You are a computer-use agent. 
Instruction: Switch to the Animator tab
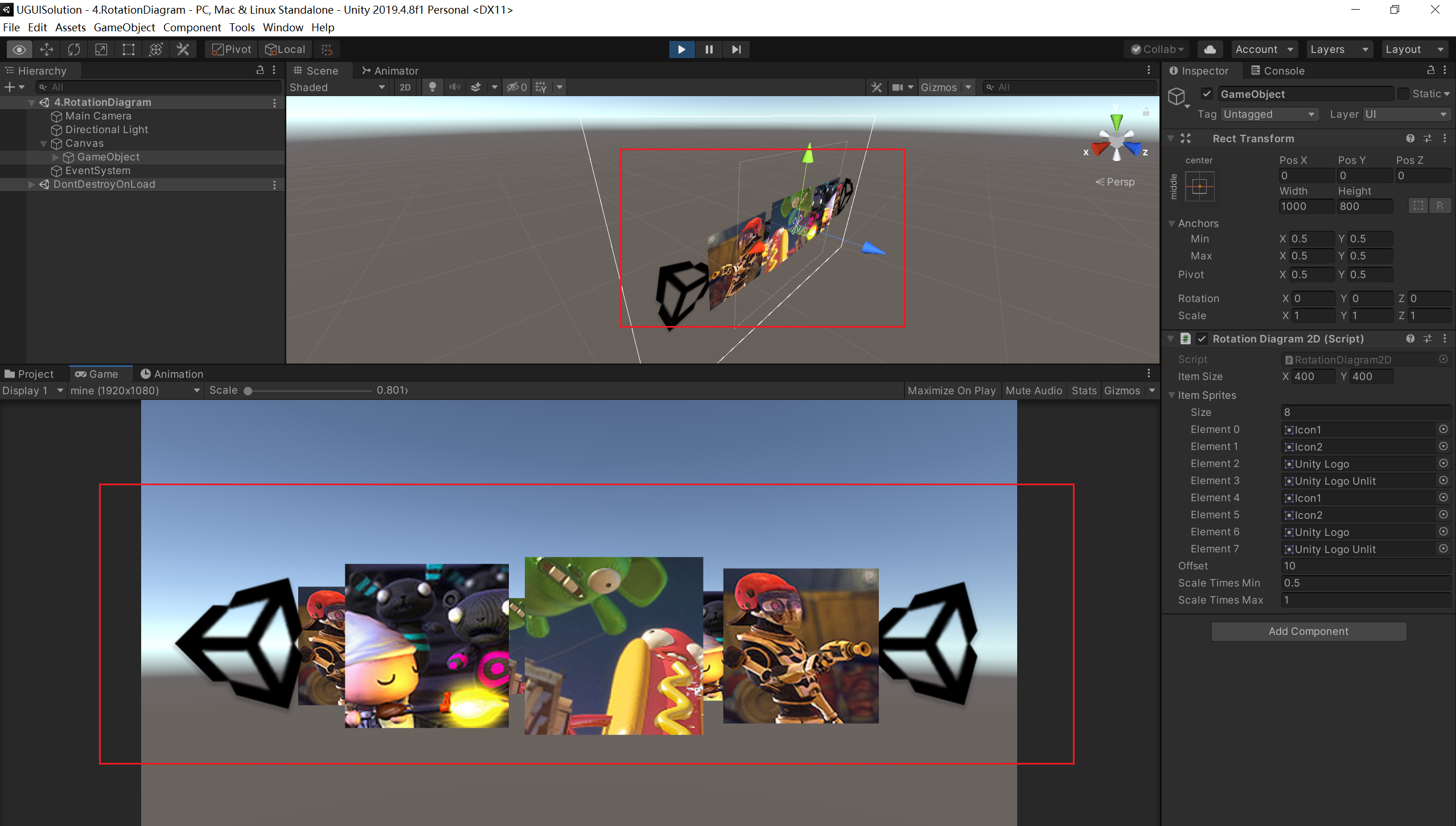click(390, 71)
